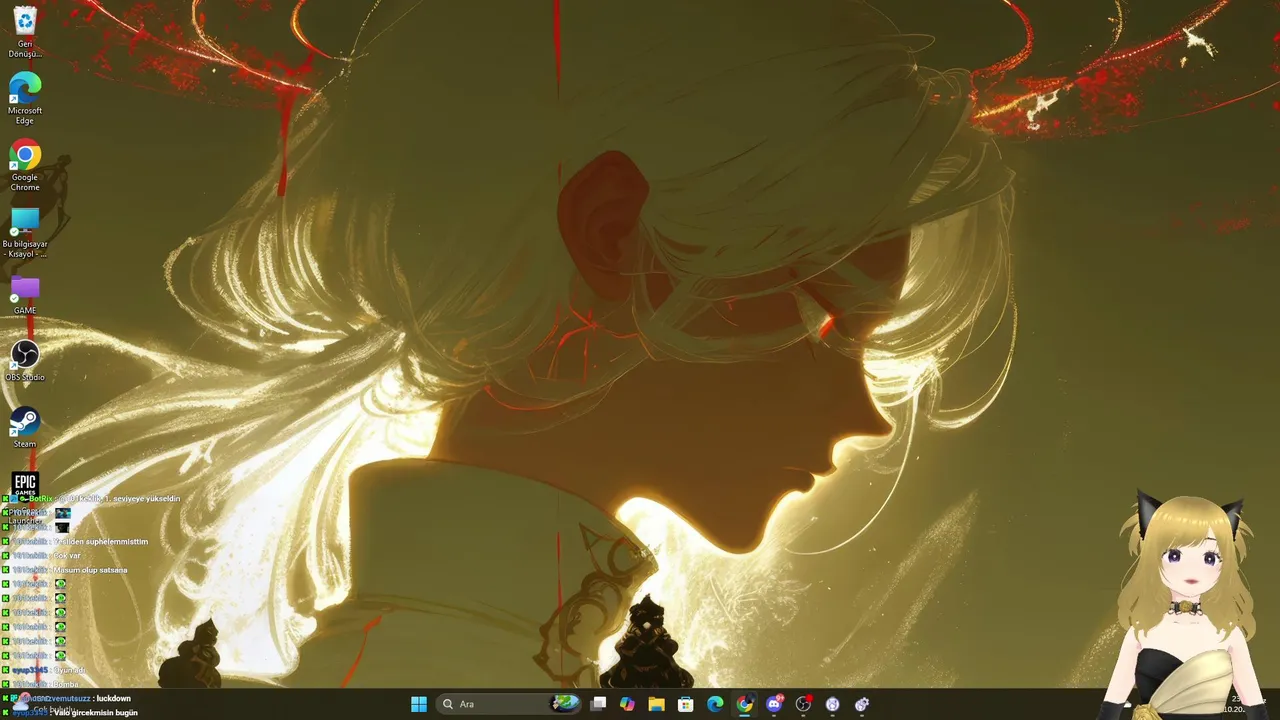Screen dimensions: 1280x720
Task: Select Epic Games Launcher desktop icon
Action: (25, 496)
